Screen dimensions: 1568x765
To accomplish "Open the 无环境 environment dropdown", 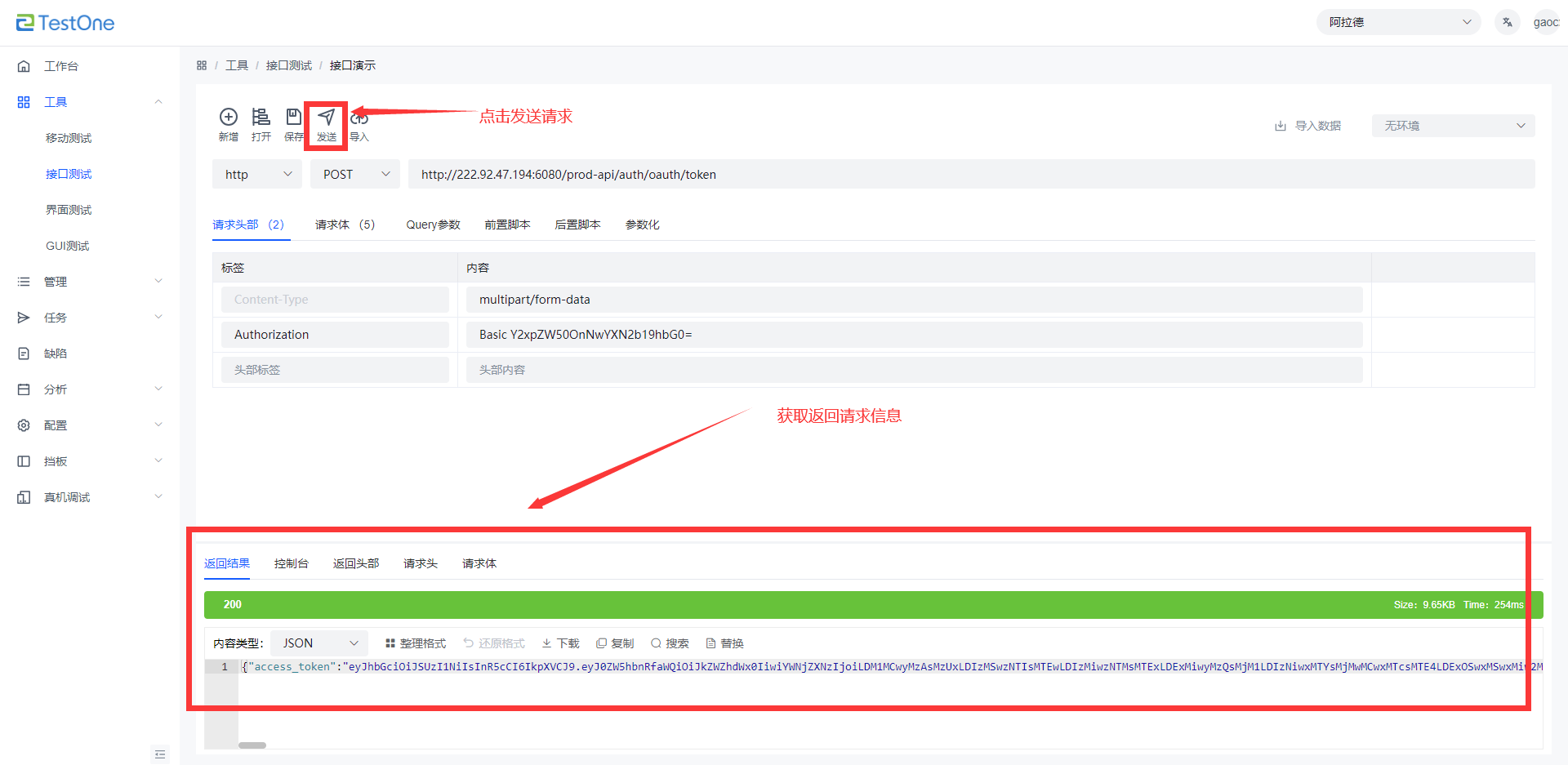I will [x=1453, y=126].
